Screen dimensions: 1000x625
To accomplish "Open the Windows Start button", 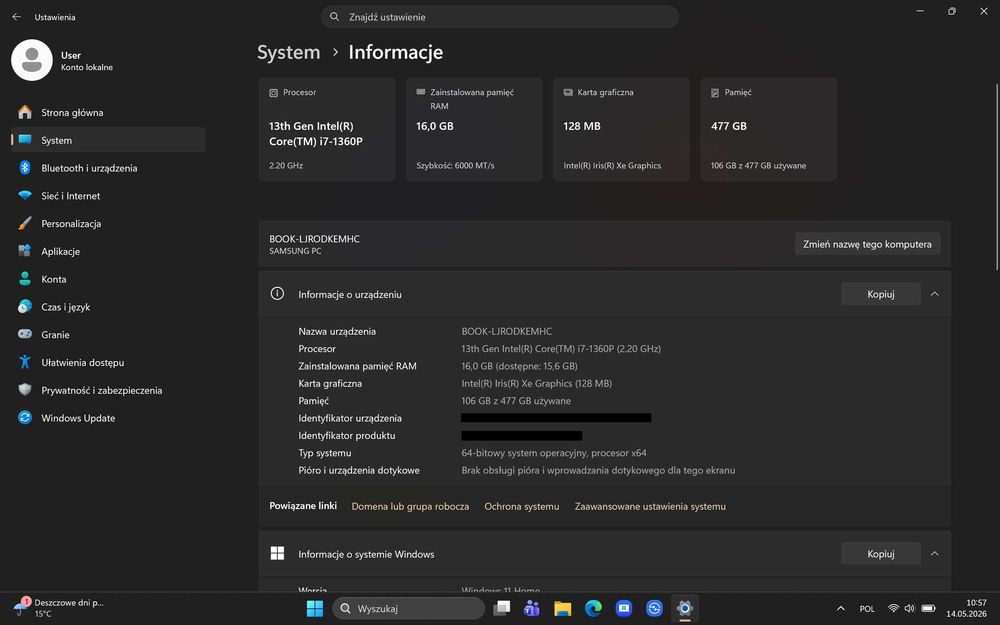I will (x=314, y=608).
